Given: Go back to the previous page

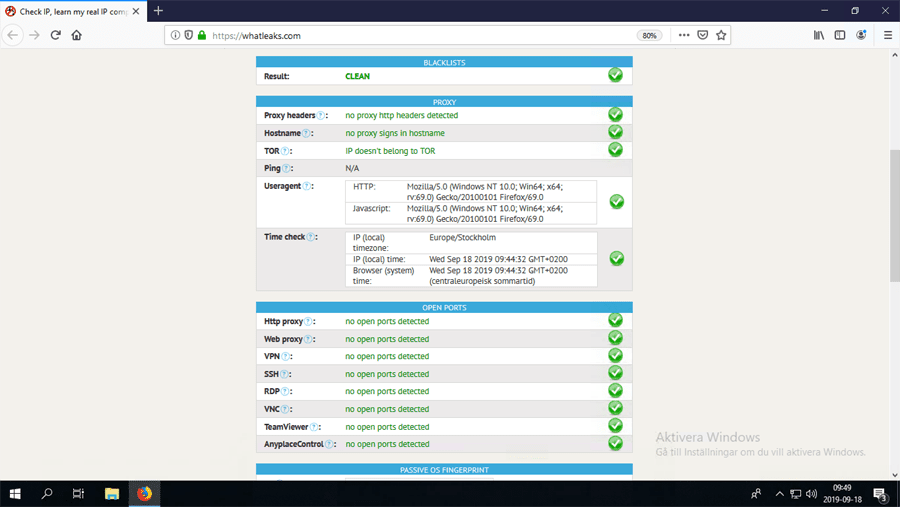Looking at the screenshot, I should pos(13,35).
